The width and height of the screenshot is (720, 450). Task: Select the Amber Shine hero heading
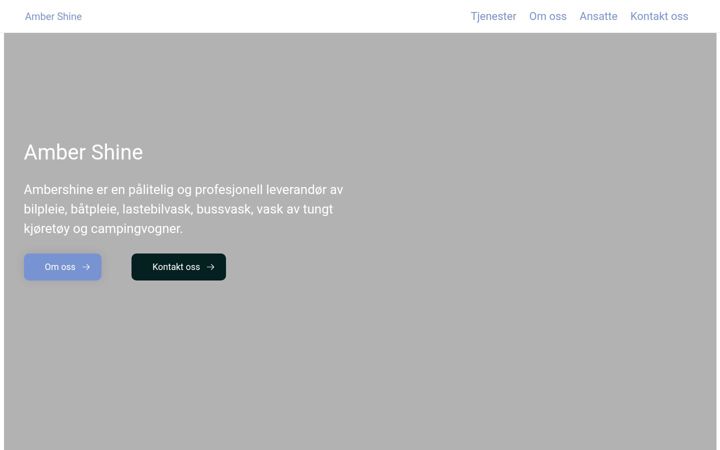pyautogui.click(x=83, y=152)
